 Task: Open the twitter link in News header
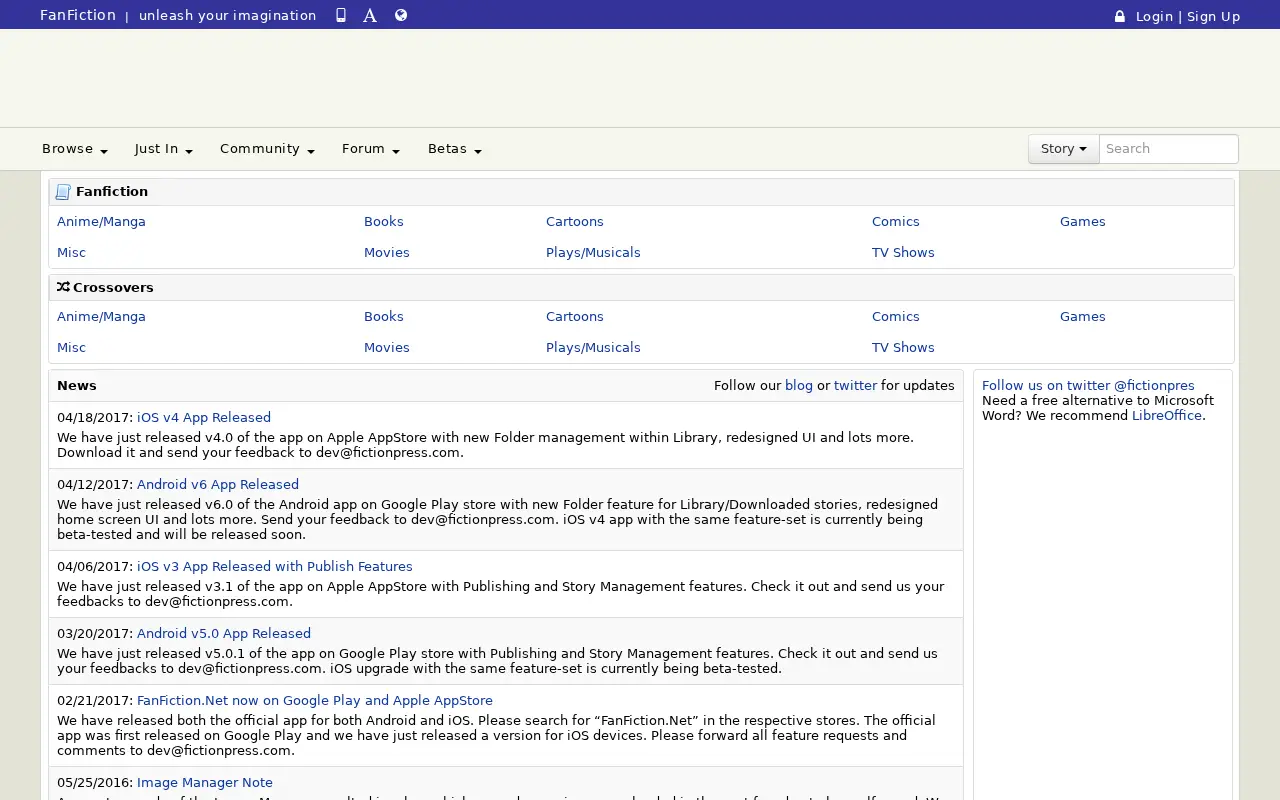tap(855, 386)
